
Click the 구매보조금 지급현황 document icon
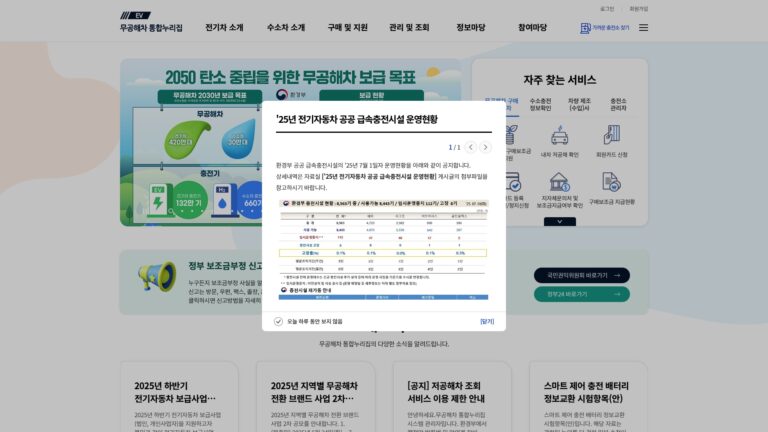611,182
